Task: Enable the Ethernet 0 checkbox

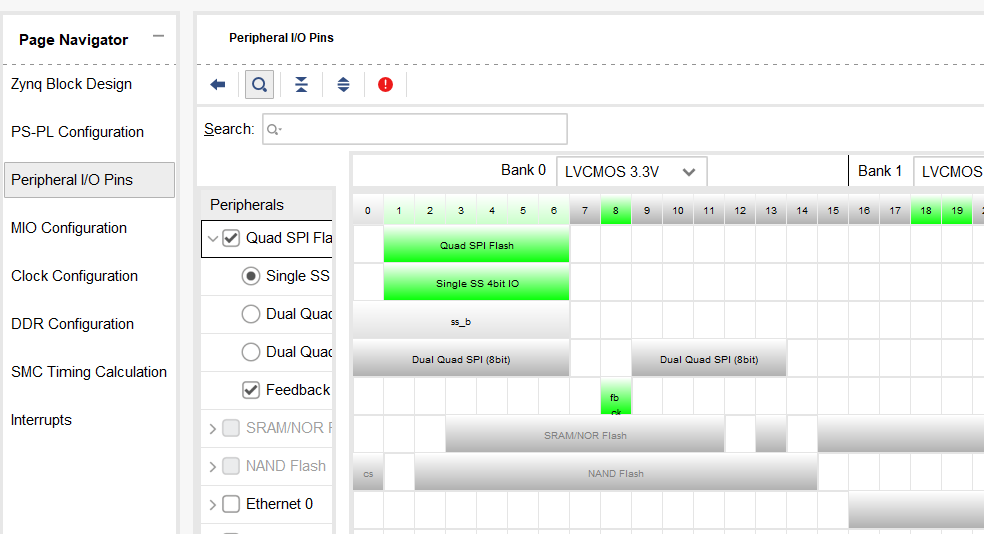Action: [x=231, y=504]
